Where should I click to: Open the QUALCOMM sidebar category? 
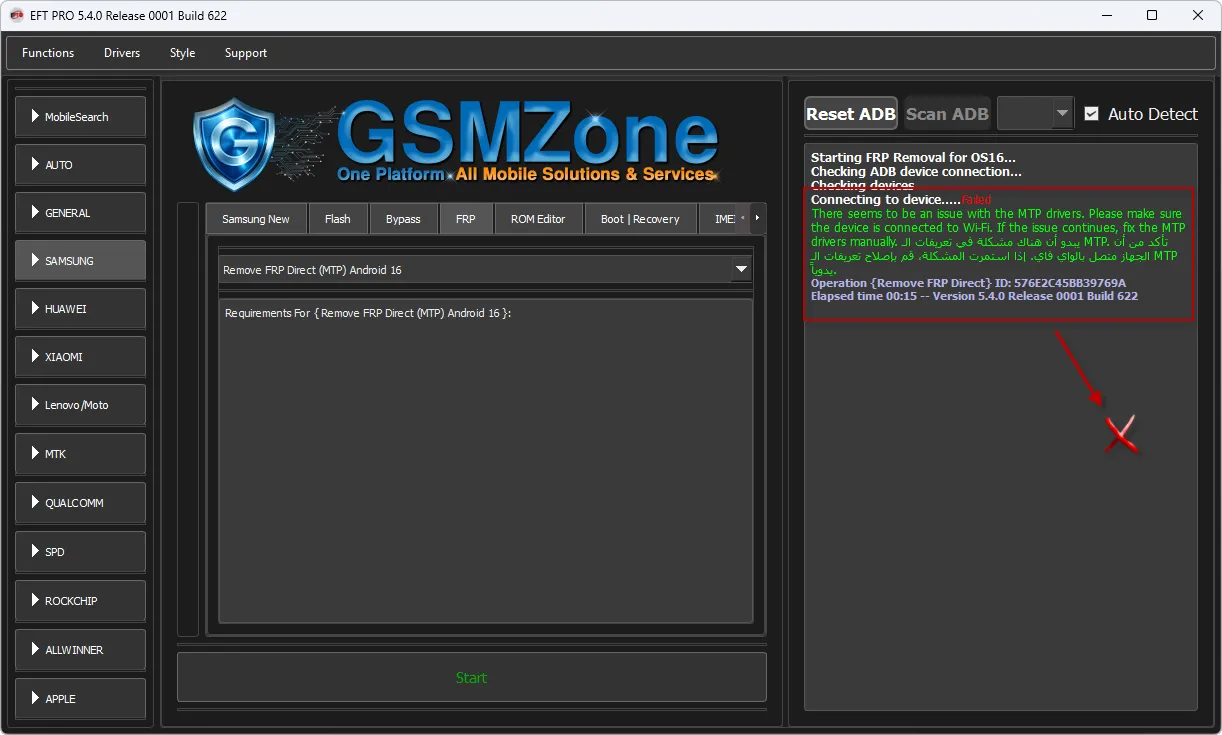[x=80, y=503]
